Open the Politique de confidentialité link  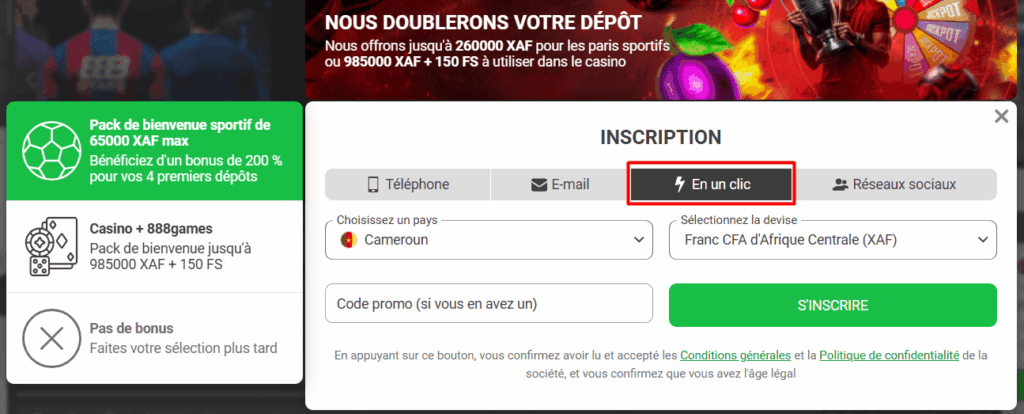tap(890, 355)
